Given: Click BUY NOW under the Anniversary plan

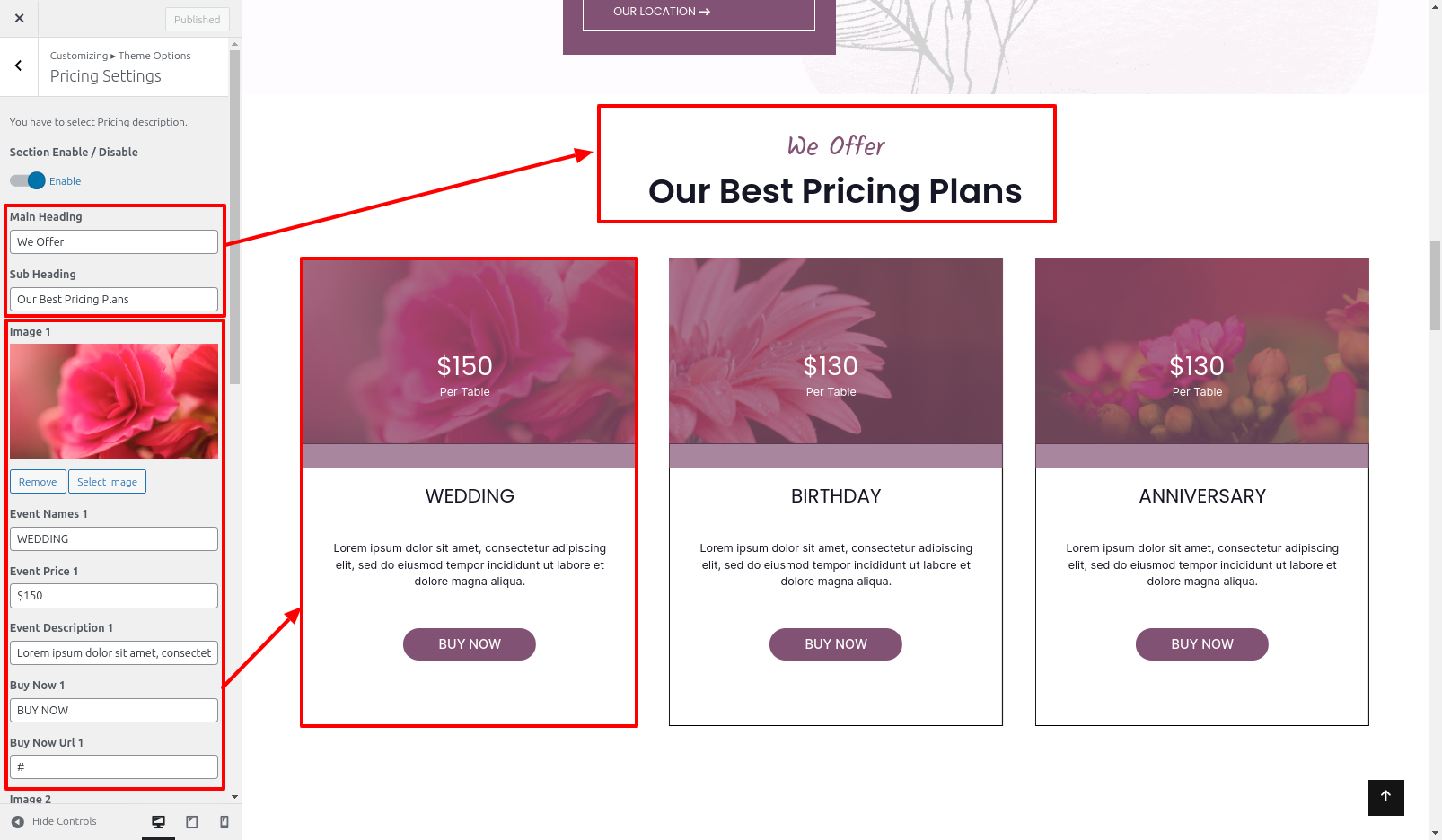Looking at the screenshot, I should click(x=1202, y=644).
